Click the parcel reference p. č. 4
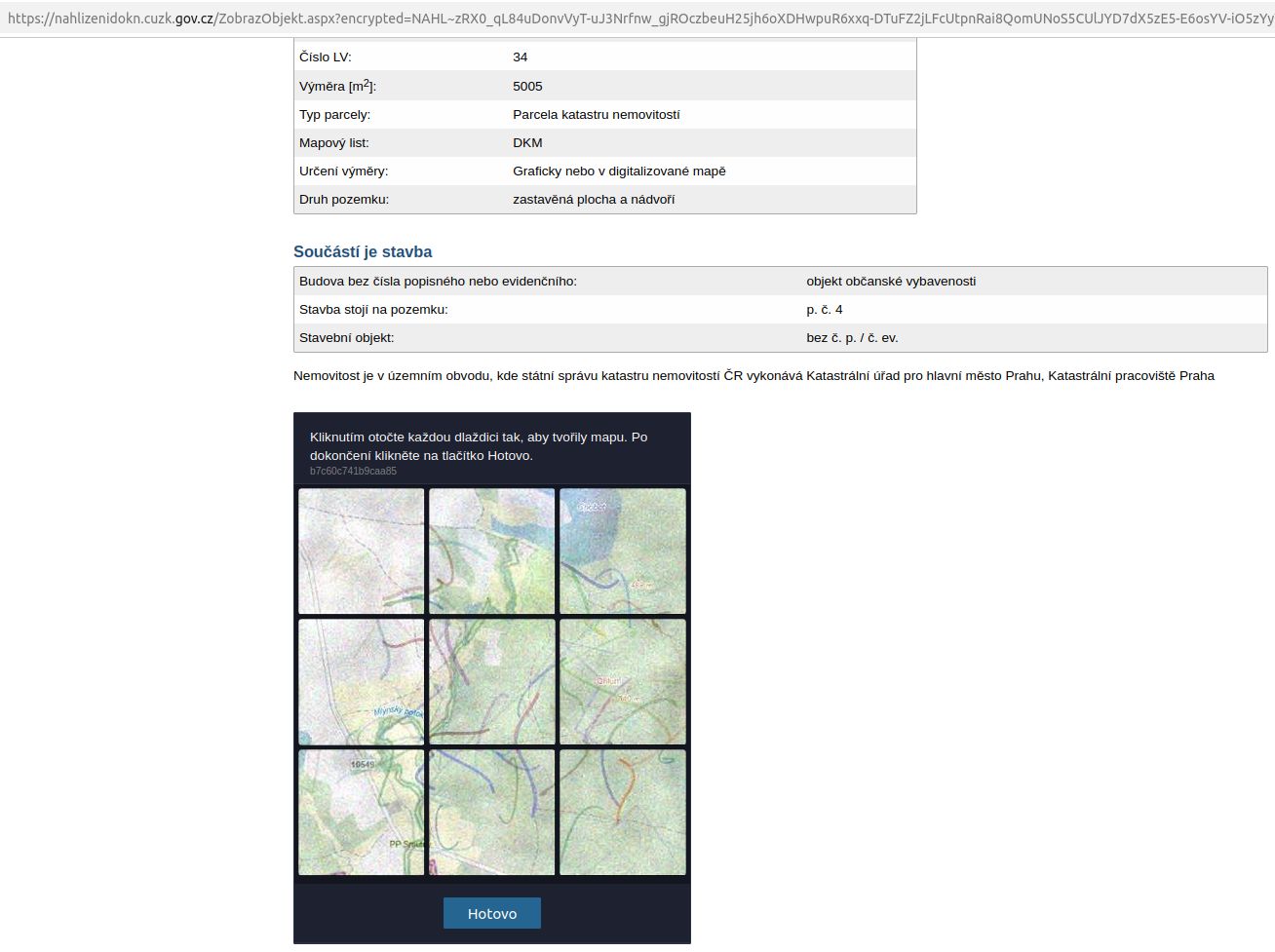 pyautogui.click(x=825, y=310)
